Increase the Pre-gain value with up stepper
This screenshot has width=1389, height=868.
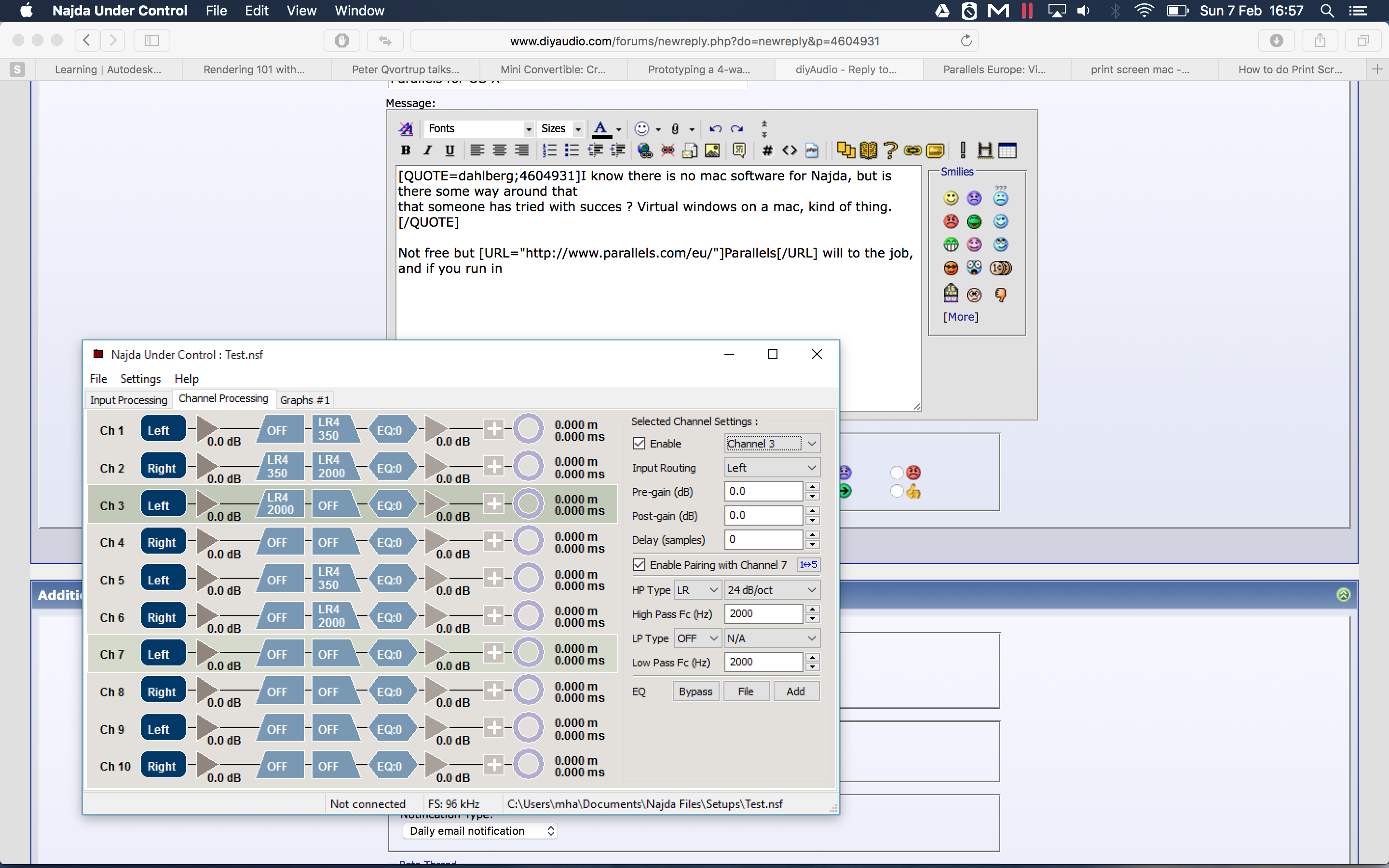[813, 487]
